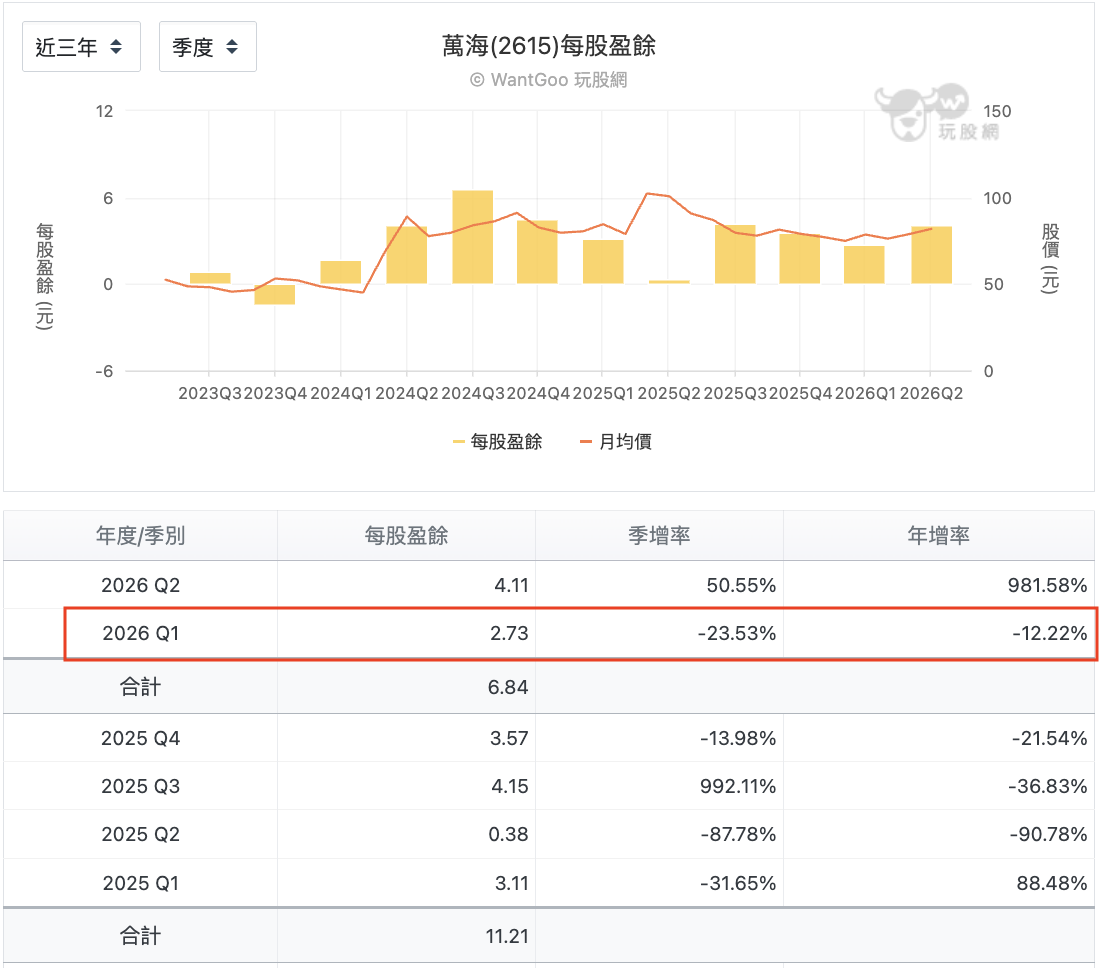Click the chart title 萬海(2615)每股盈餘
Image resolution: width=1100 pixels, height=968 pixels.
[549, 46]
